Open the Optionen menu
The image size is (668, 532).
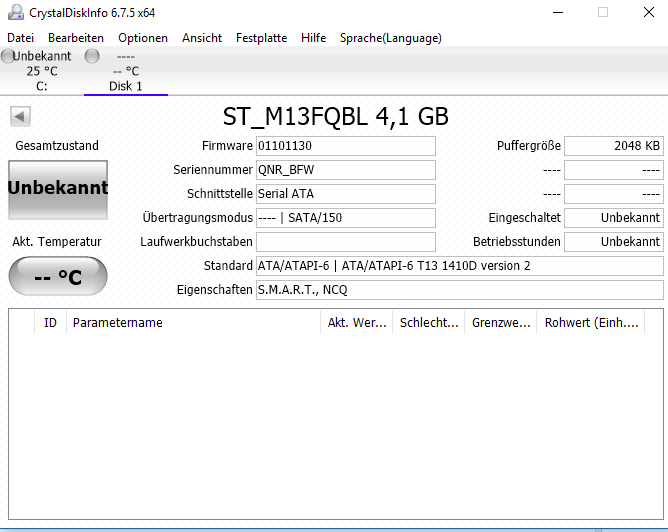tap(143, 38)
